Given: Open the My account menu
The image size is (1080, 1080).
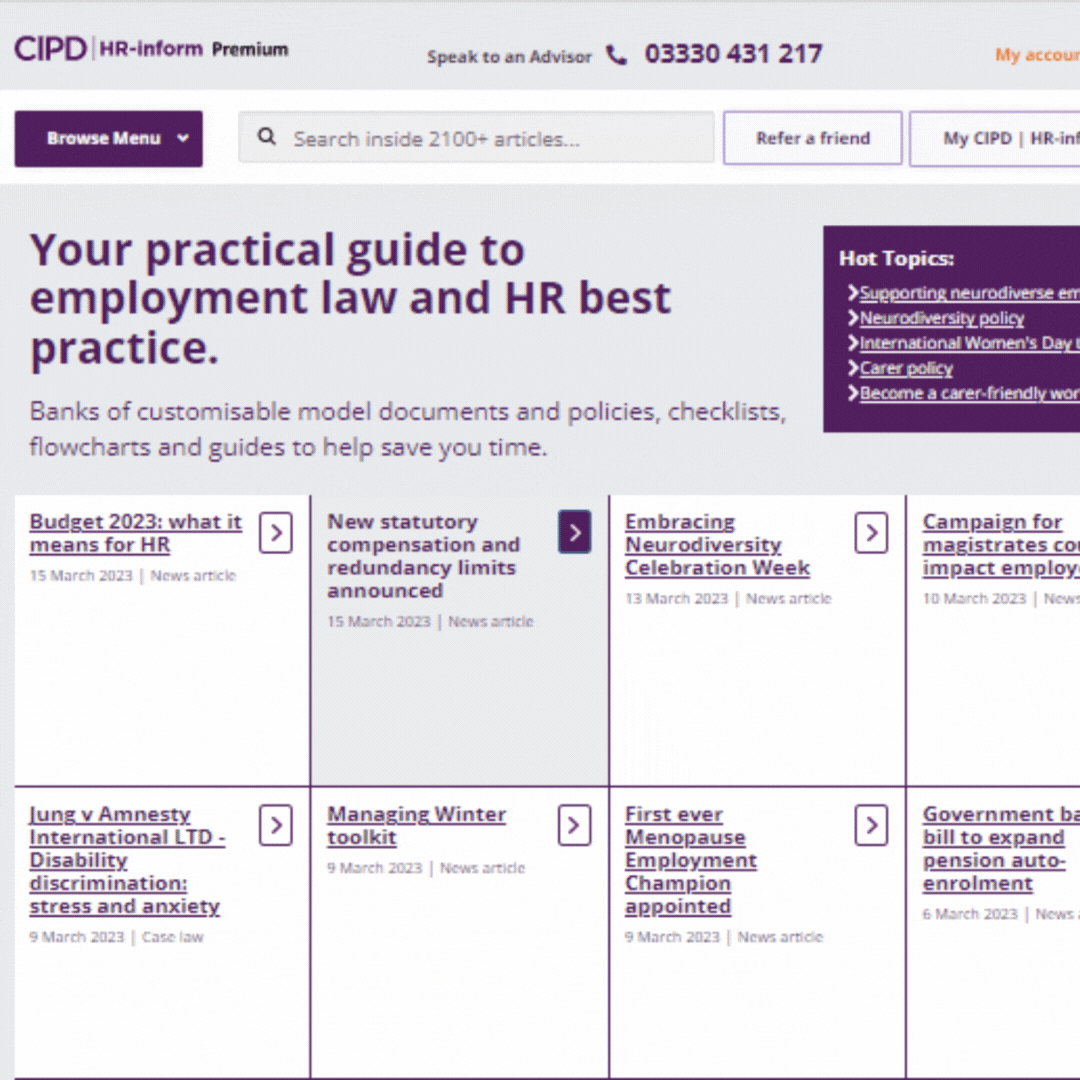Looking at the screenshot, I should [x=1036, y=55].
